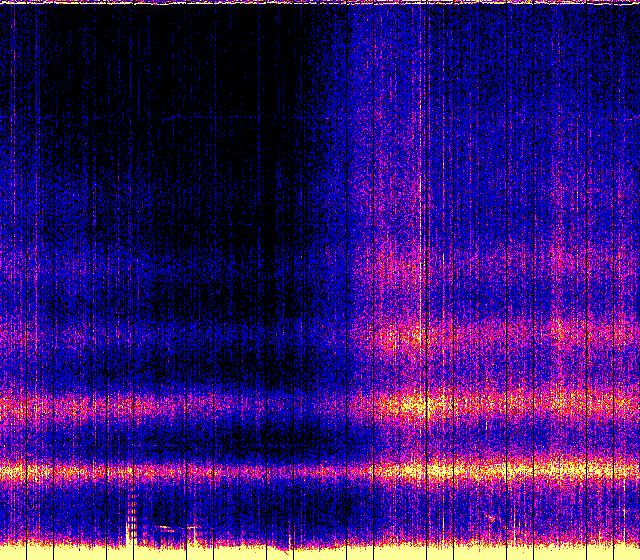Select the black vertical line right of center
This screenshot has height=560, width=640.
pyautogui.click(x=426, y=200)
